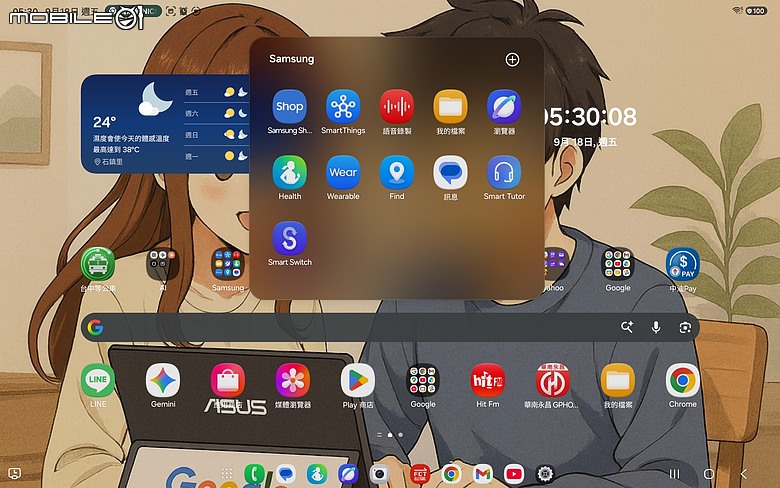
Task: Select the Samsung folder title
Action: (292, 59)
